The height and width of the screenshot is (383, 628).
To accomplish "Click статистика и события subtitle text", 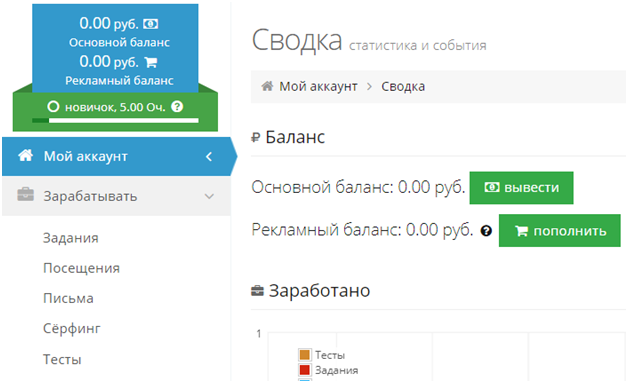I will pyautogui.click(x=418, y=46).
